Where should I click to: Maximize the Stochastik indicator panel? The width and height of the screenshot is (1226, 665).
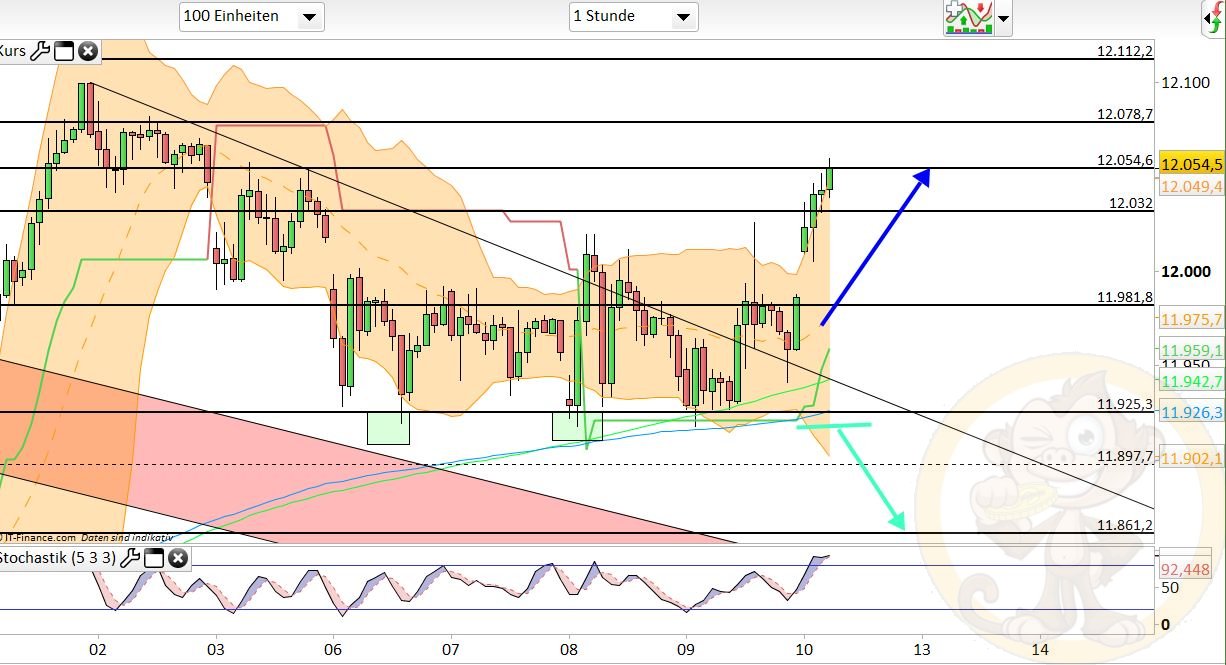tap(154, 558)
